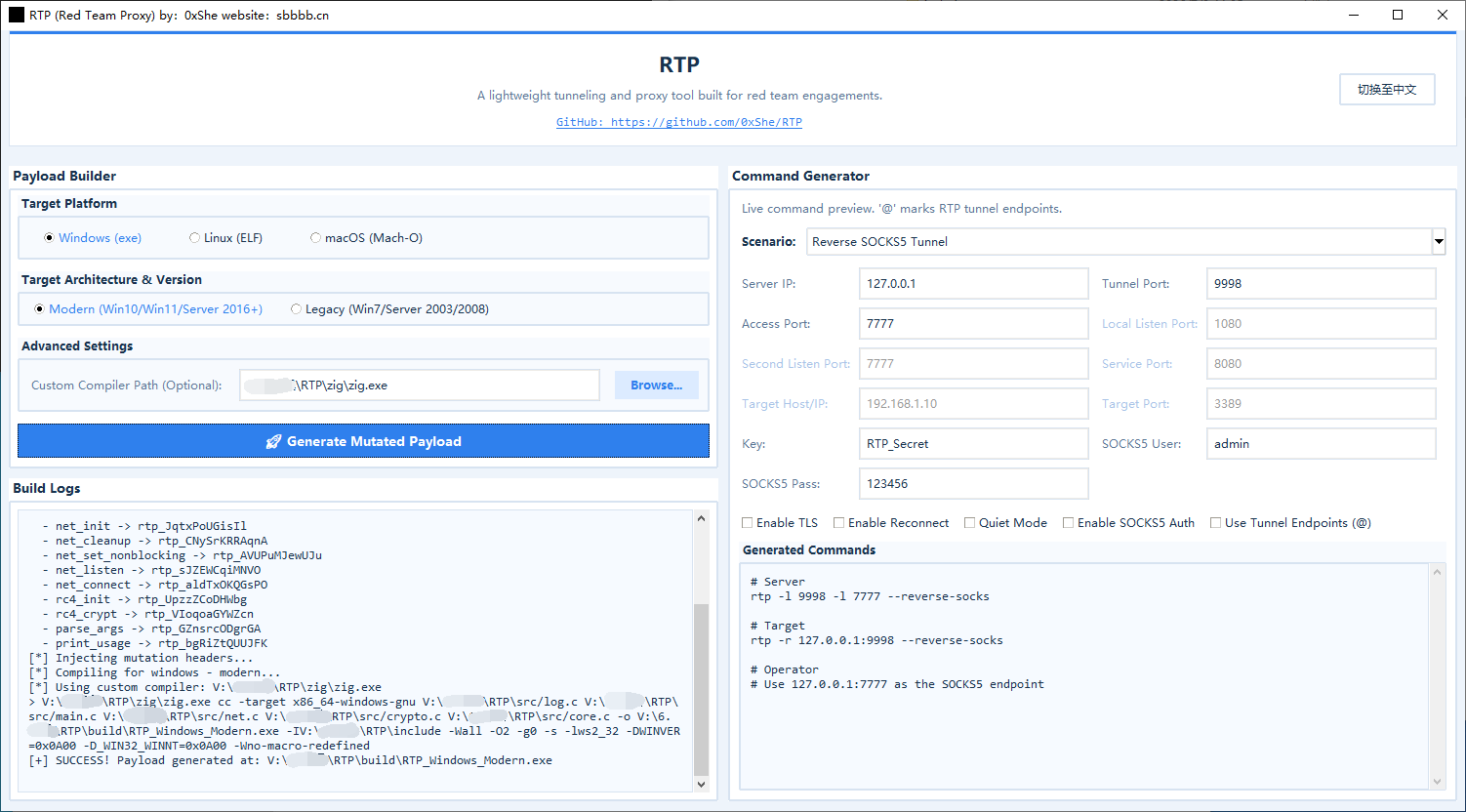1466x812 pixels.
Task: Choose Legacy (Win7/Server 2003/2008) architecture
Action: (389, 309)
